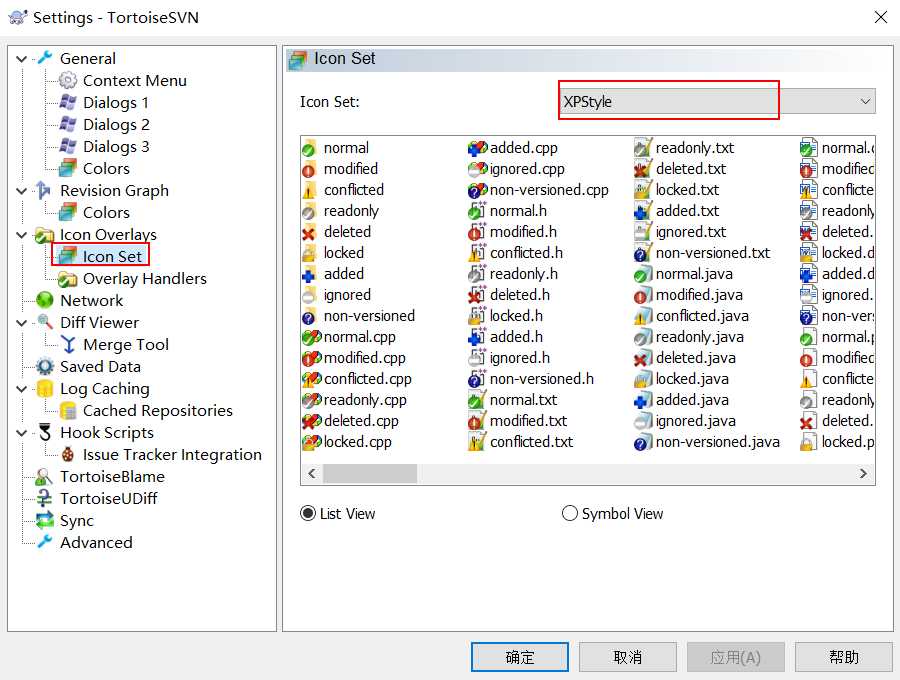Viewport: 900px width, 680px height.
Task: Click the horizontal scrollbar thumb
Action: (x=370, y=473)
